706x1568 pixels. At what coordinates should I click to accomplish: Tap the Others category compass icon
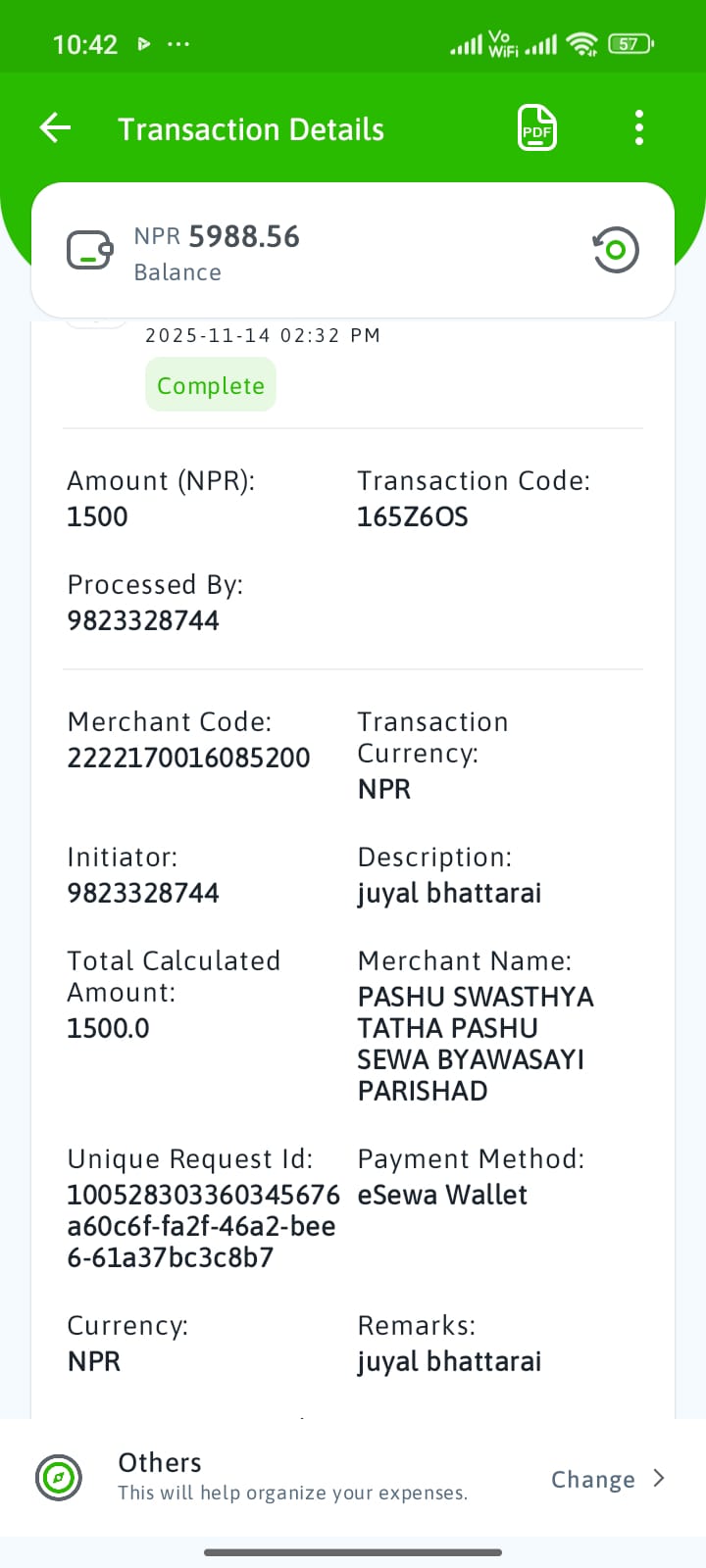pyautogui.click(x=58, y=1477)
